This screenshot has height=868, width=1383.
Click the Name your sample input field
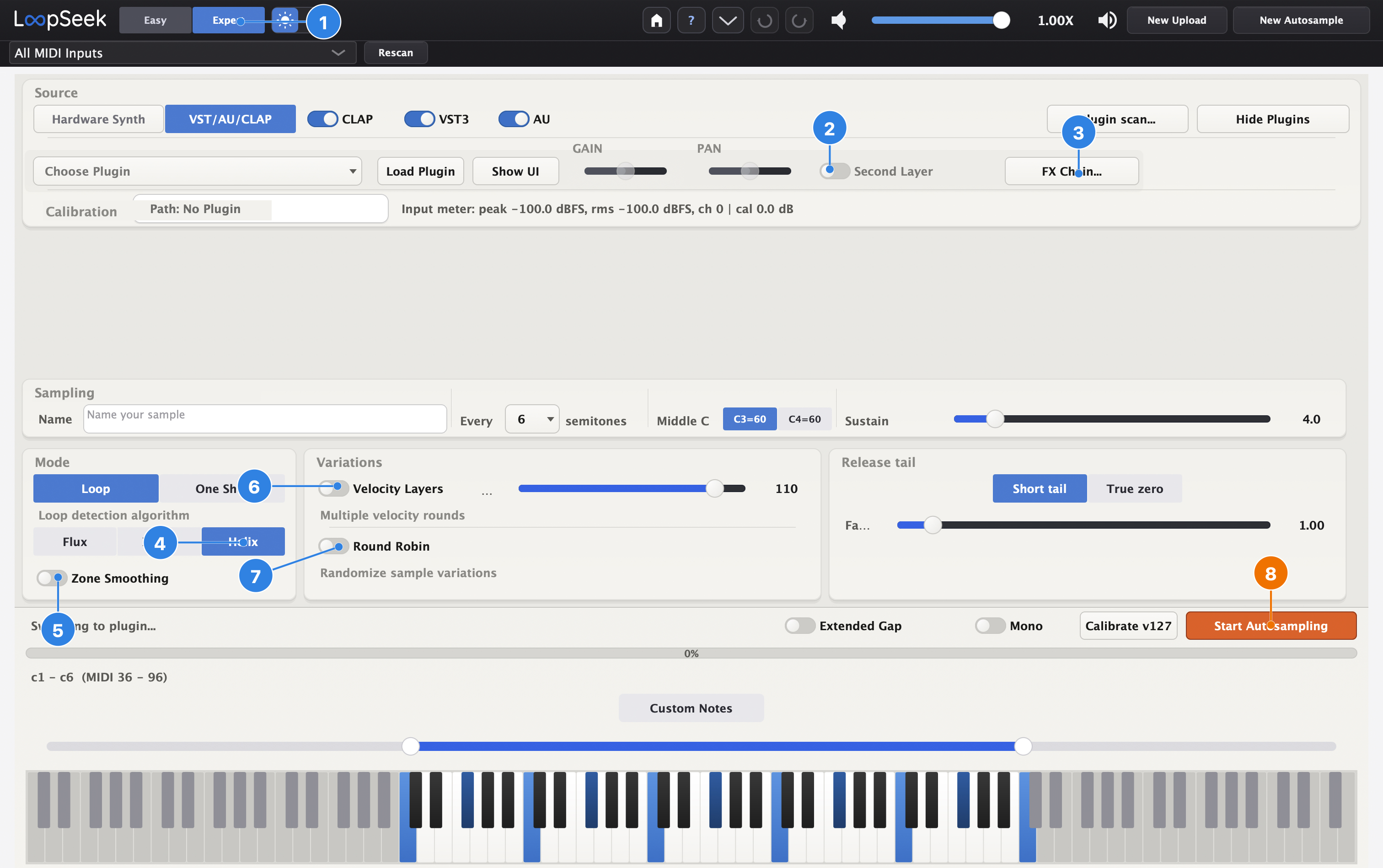pos(265,418)
